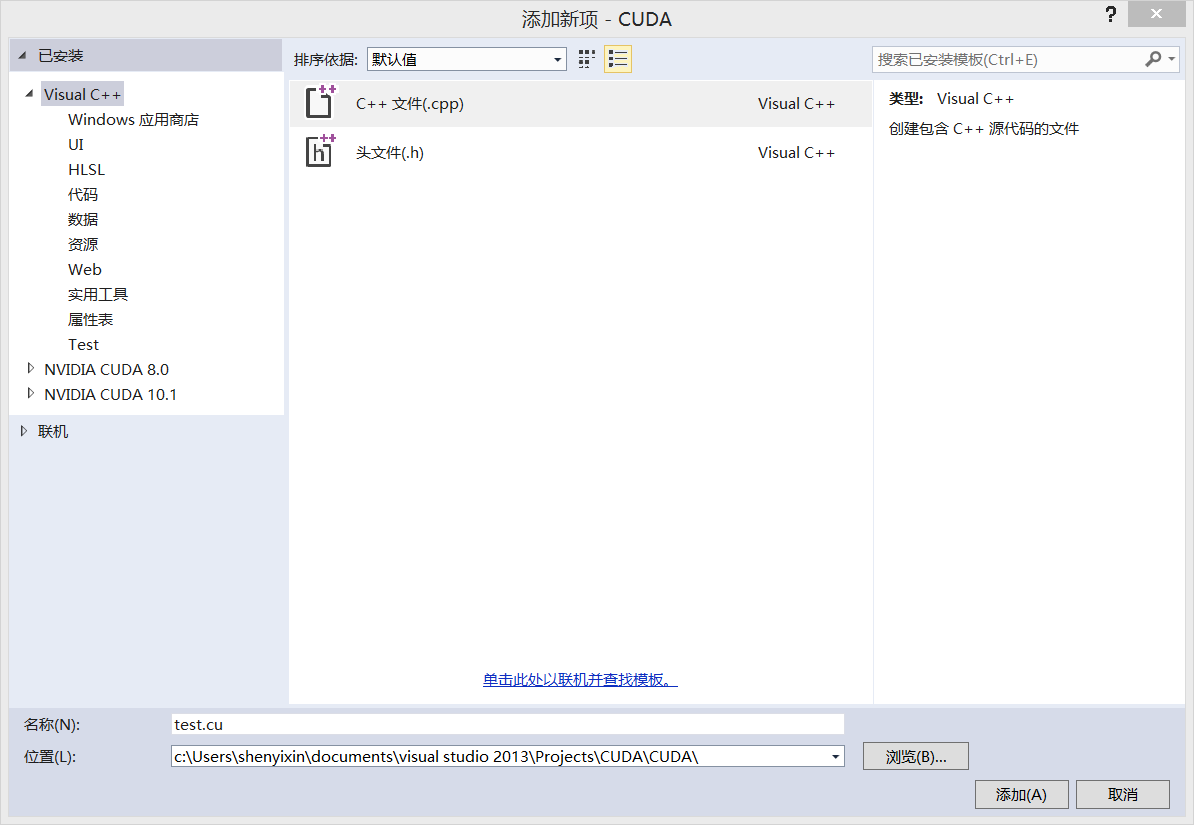Open the dialog help question mark

point(1110,14)
